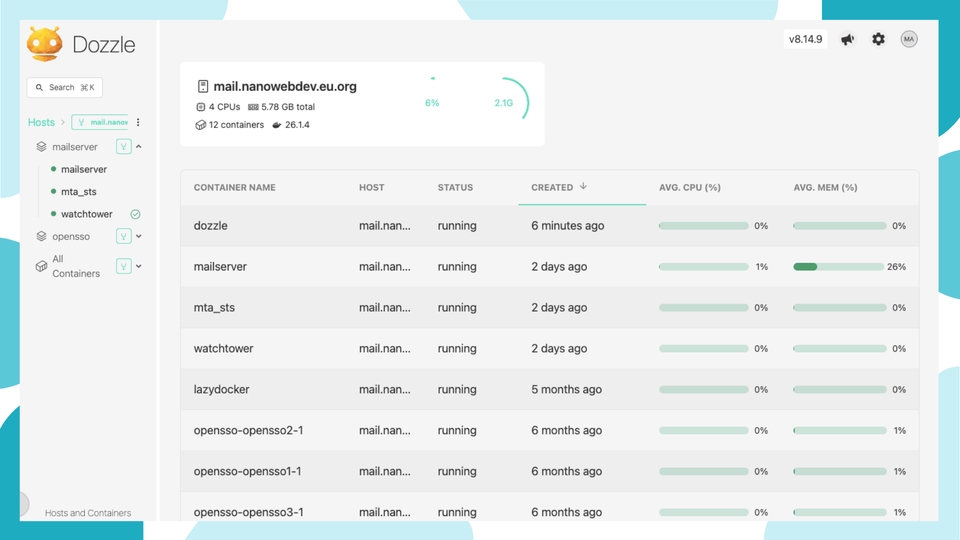Screen dimensions: 960x540
Task: Sort by the Avg. CPU (%) column
Action: tap(689, 187)
